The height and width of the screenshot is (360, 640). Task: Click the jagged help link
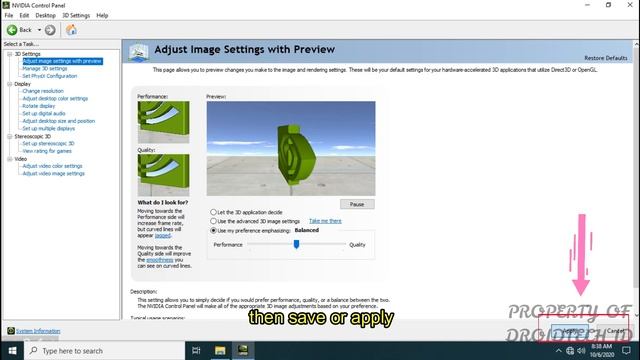[x=162, y=236]
